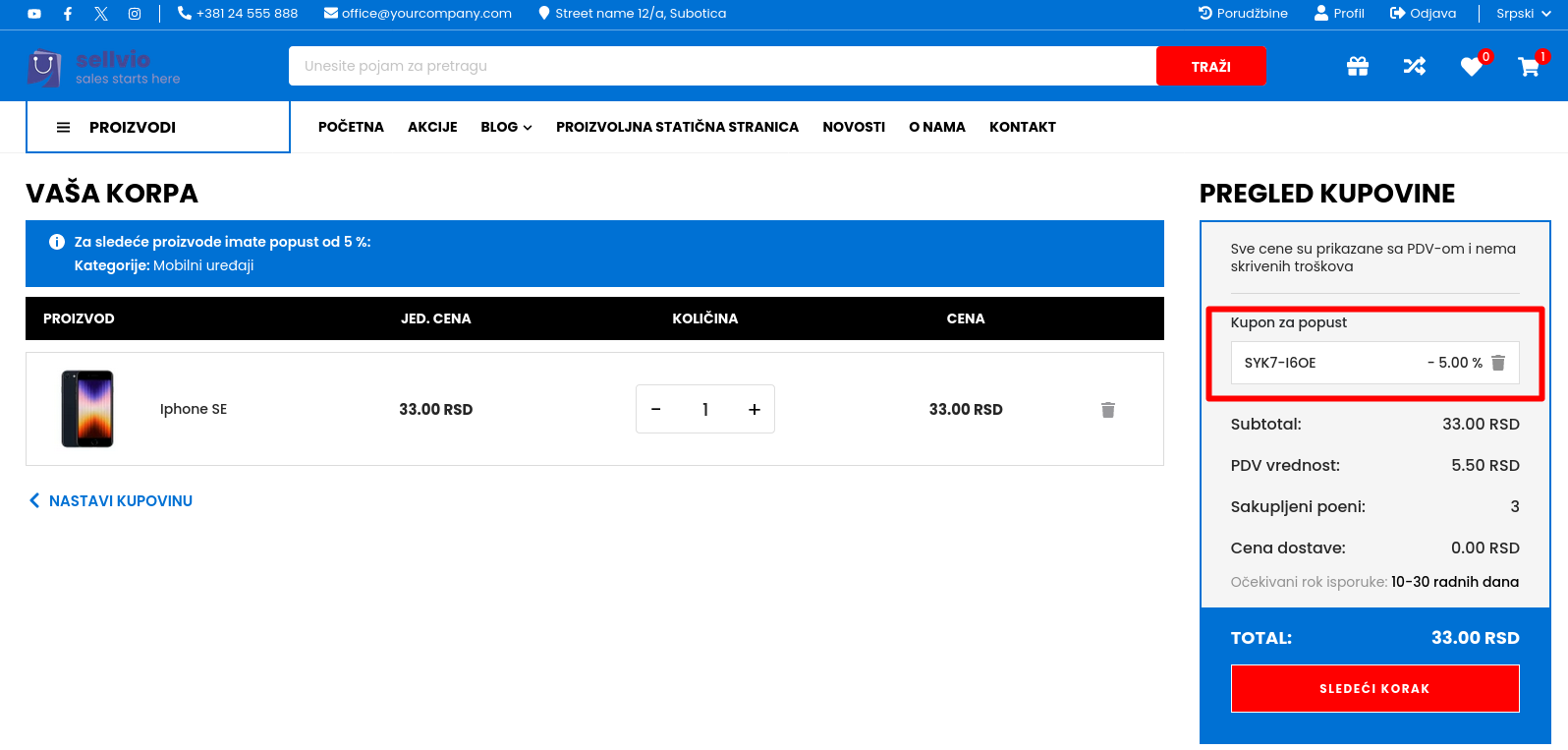Image resolution: width=1568 pixels, height=750 pixels.
Task: Open the KONTAKT page
Action: pos(1022,127)
